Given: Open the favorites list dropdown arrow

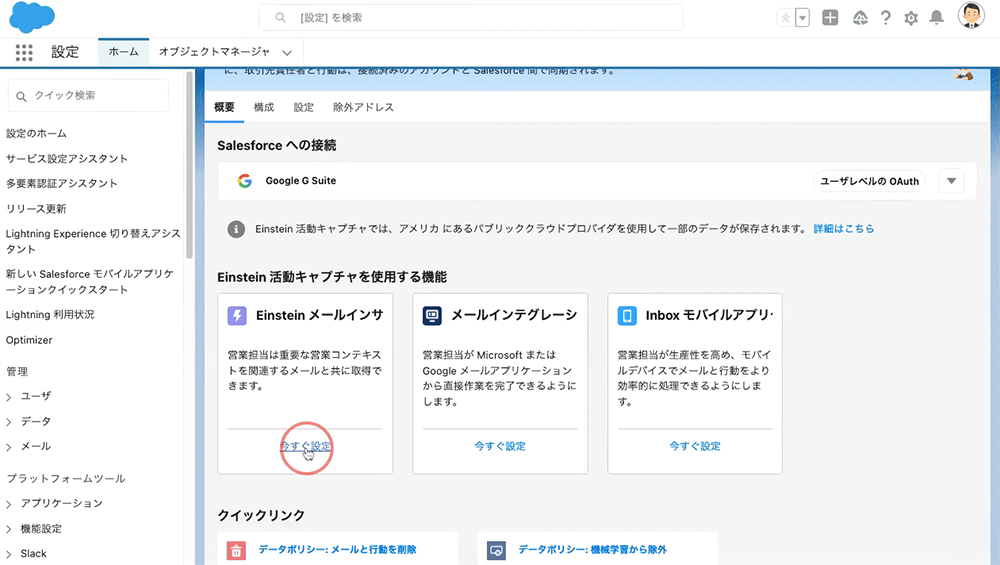Looking at the screenshot, I should [802, 18].
